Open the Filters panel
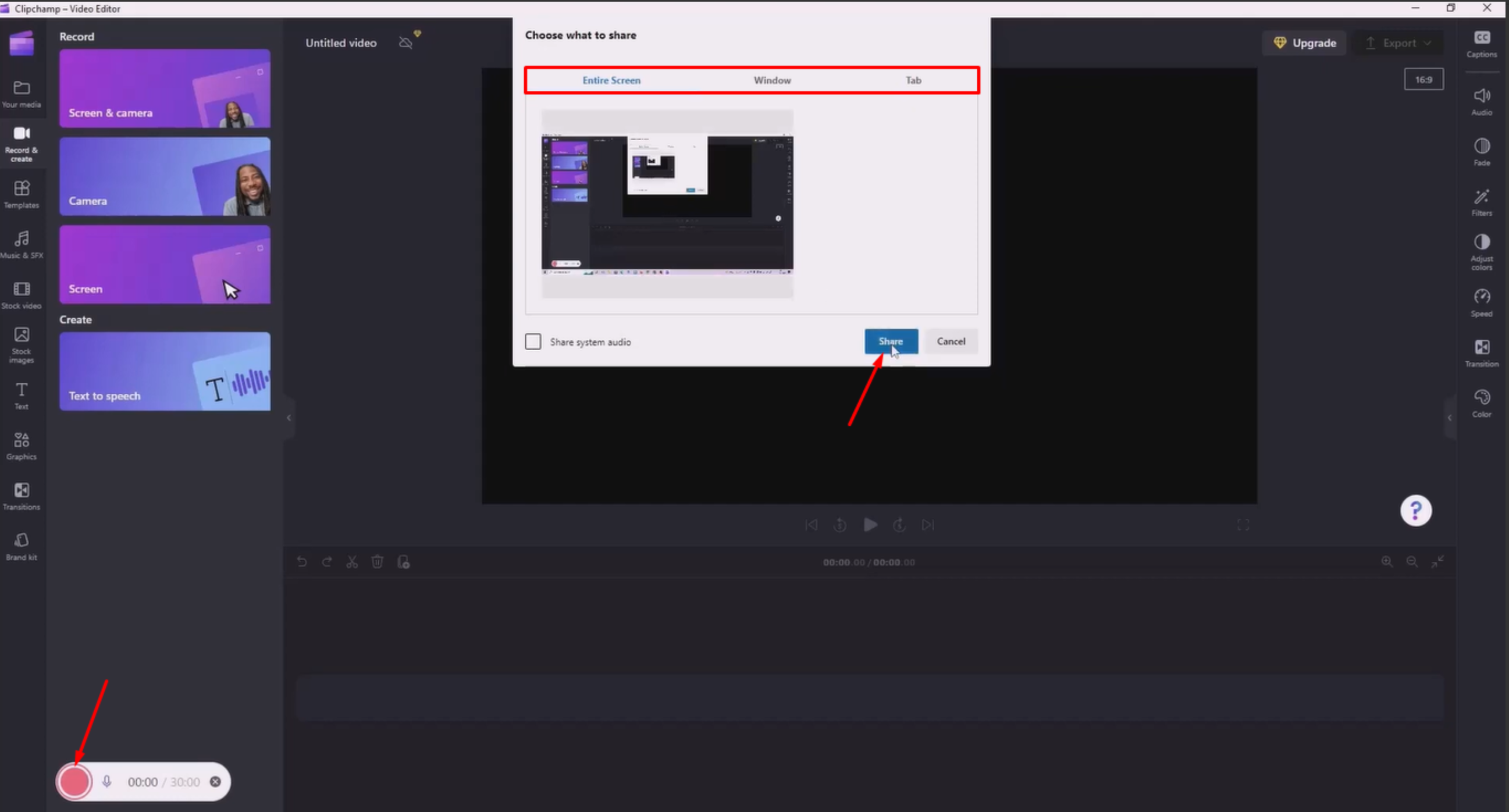Screen dimensions: 1509x812 [x=1482, y=202]
